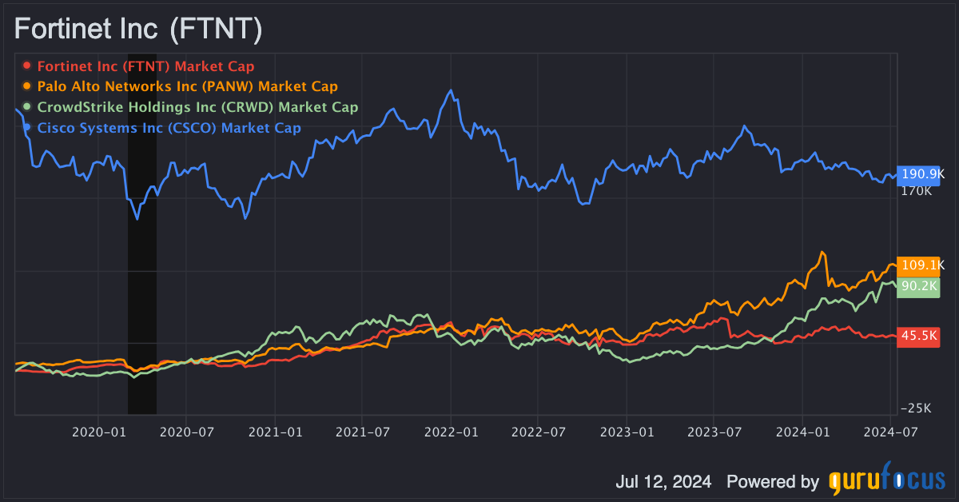Image resolution: width=959 pixels, height=502 pixels.
Task: Hide the Palo Alto Networks (PANW) Market Cap series
Action: 187,87
